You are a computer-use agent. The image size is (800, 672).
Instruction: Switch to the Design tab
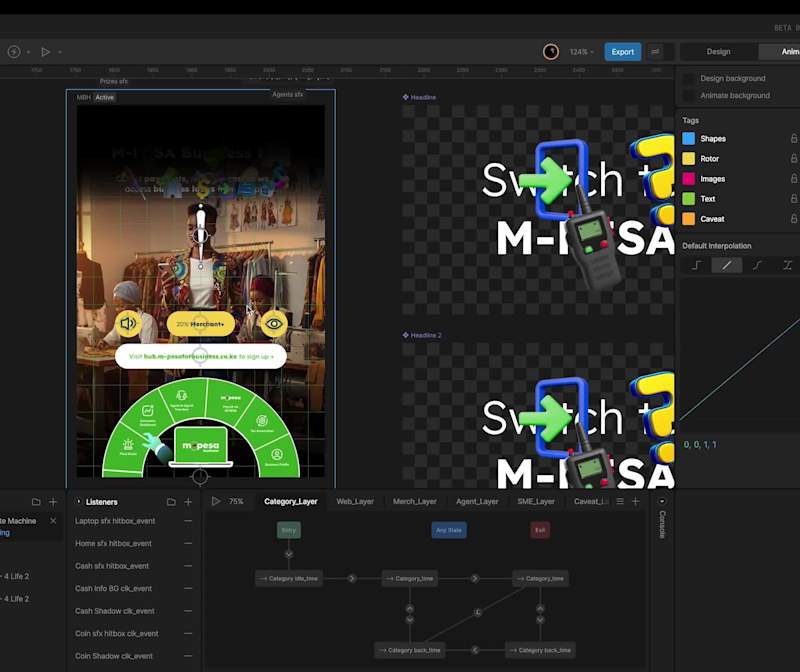pos(718,52)
